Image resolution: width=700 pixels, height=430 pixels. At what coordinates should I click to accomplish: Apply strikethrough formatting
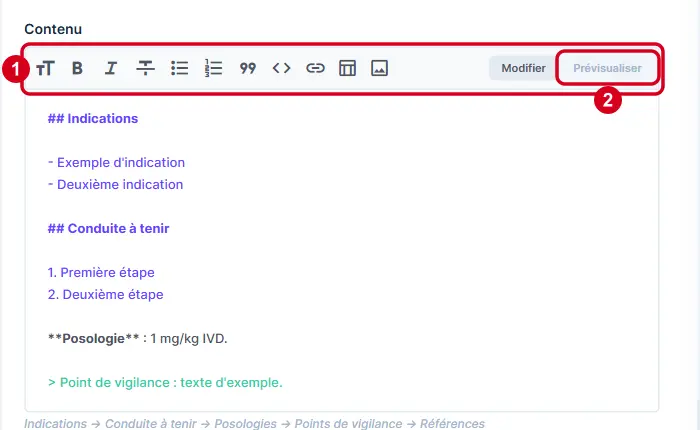pos(145,68)
